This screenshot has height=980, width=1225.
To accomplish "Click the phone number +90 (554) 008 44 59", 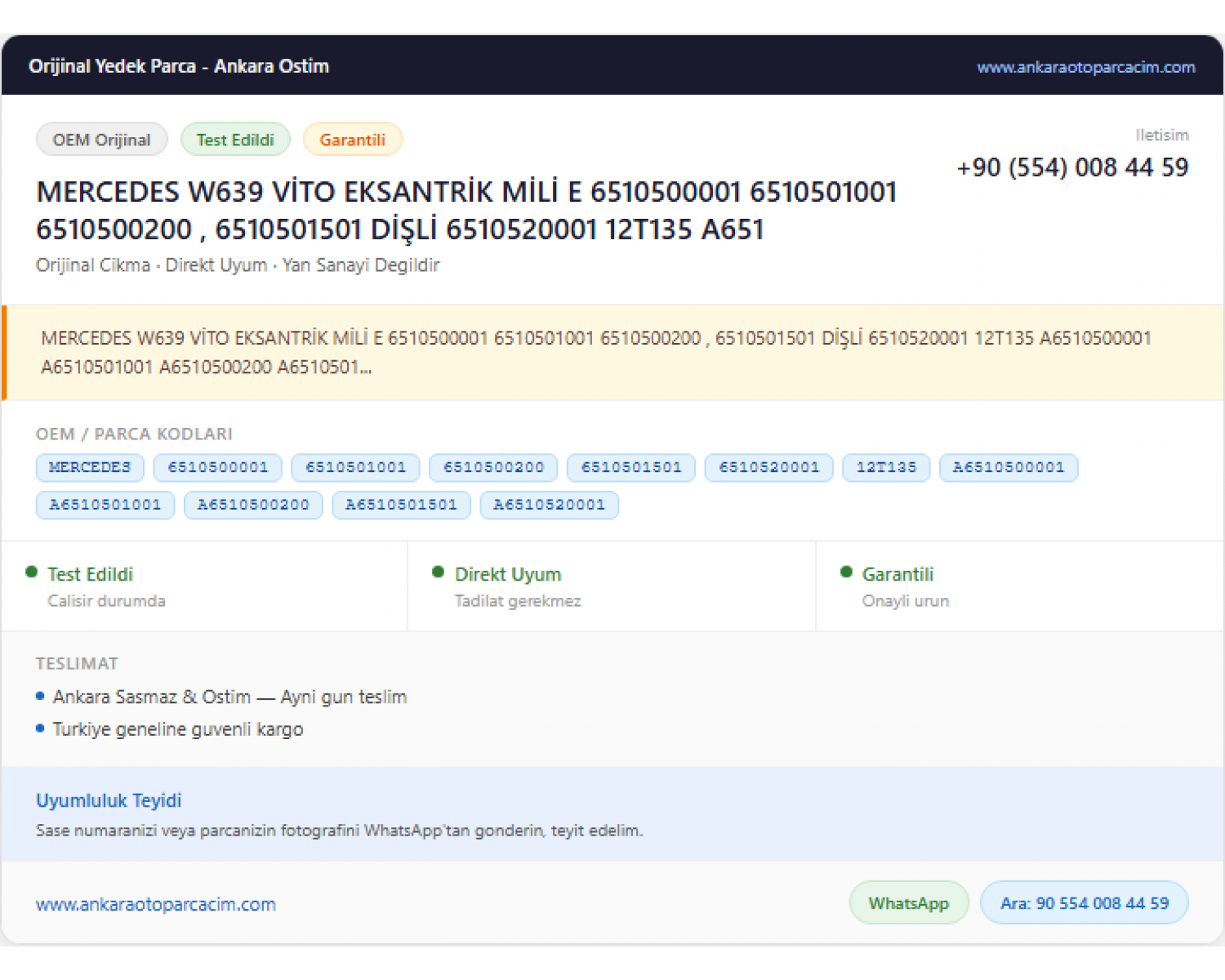I will tap(1072, 167).
